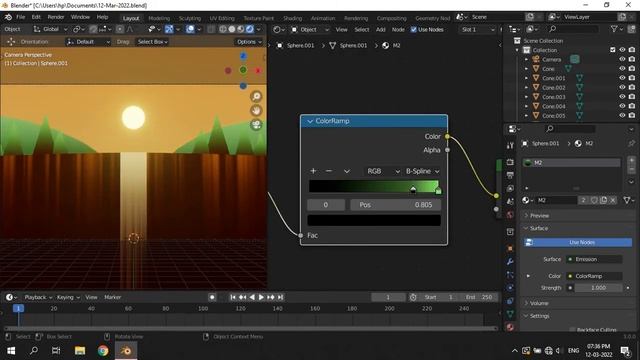Screen dimensions: 640x360
Task: Open the View Layer properties tab
Action: click(510, 189)
